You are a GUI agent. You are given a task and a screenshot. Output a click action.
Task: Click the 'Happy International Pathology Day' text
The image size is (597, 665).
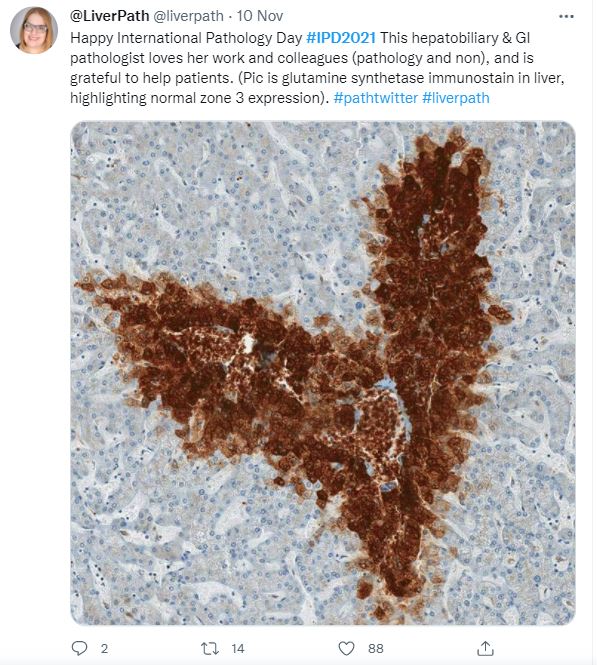(x=186, y=38)
